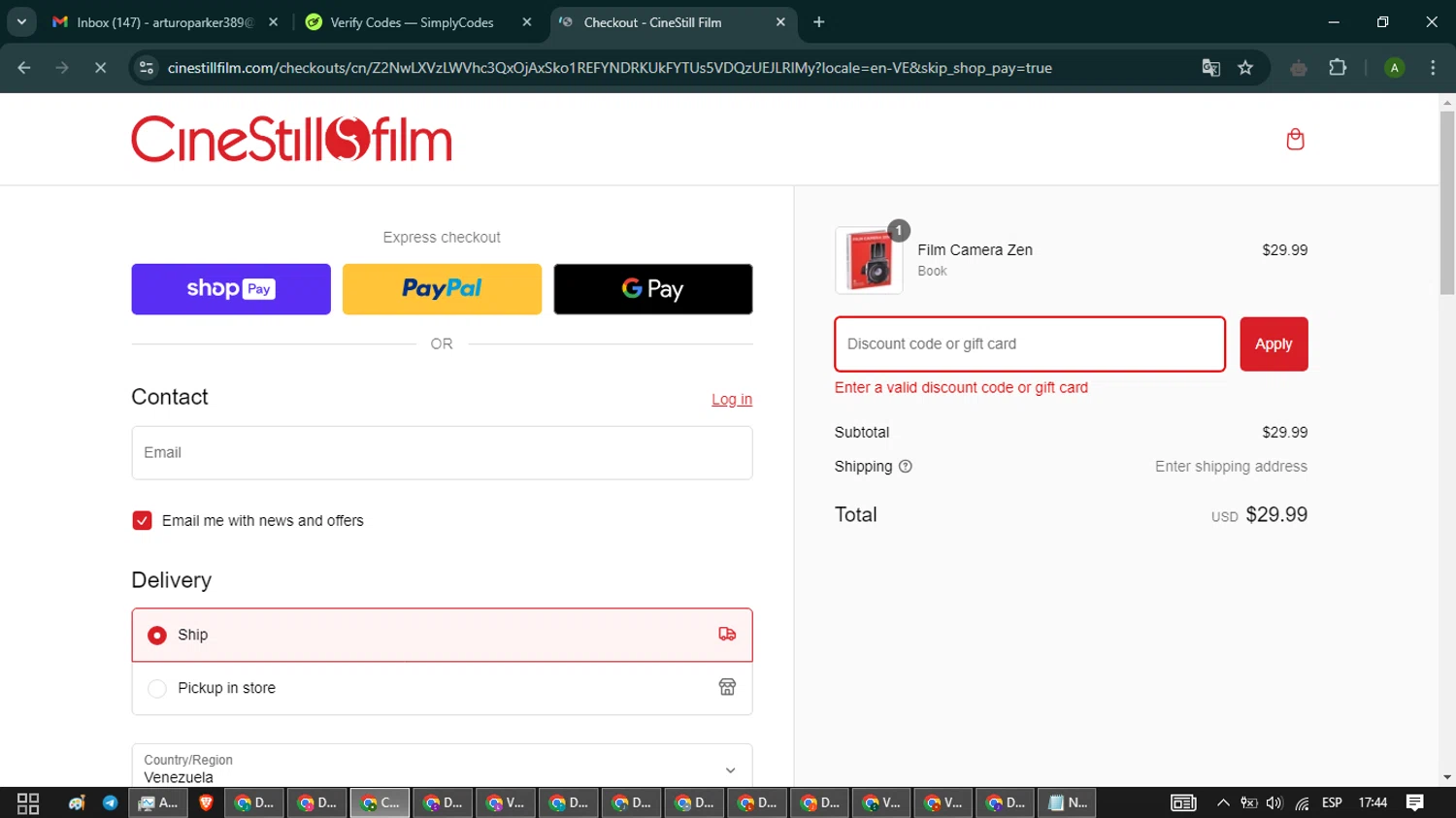1456x818 pixels.
Task: Apply the discount code
Action: [x=1274, y=344]
